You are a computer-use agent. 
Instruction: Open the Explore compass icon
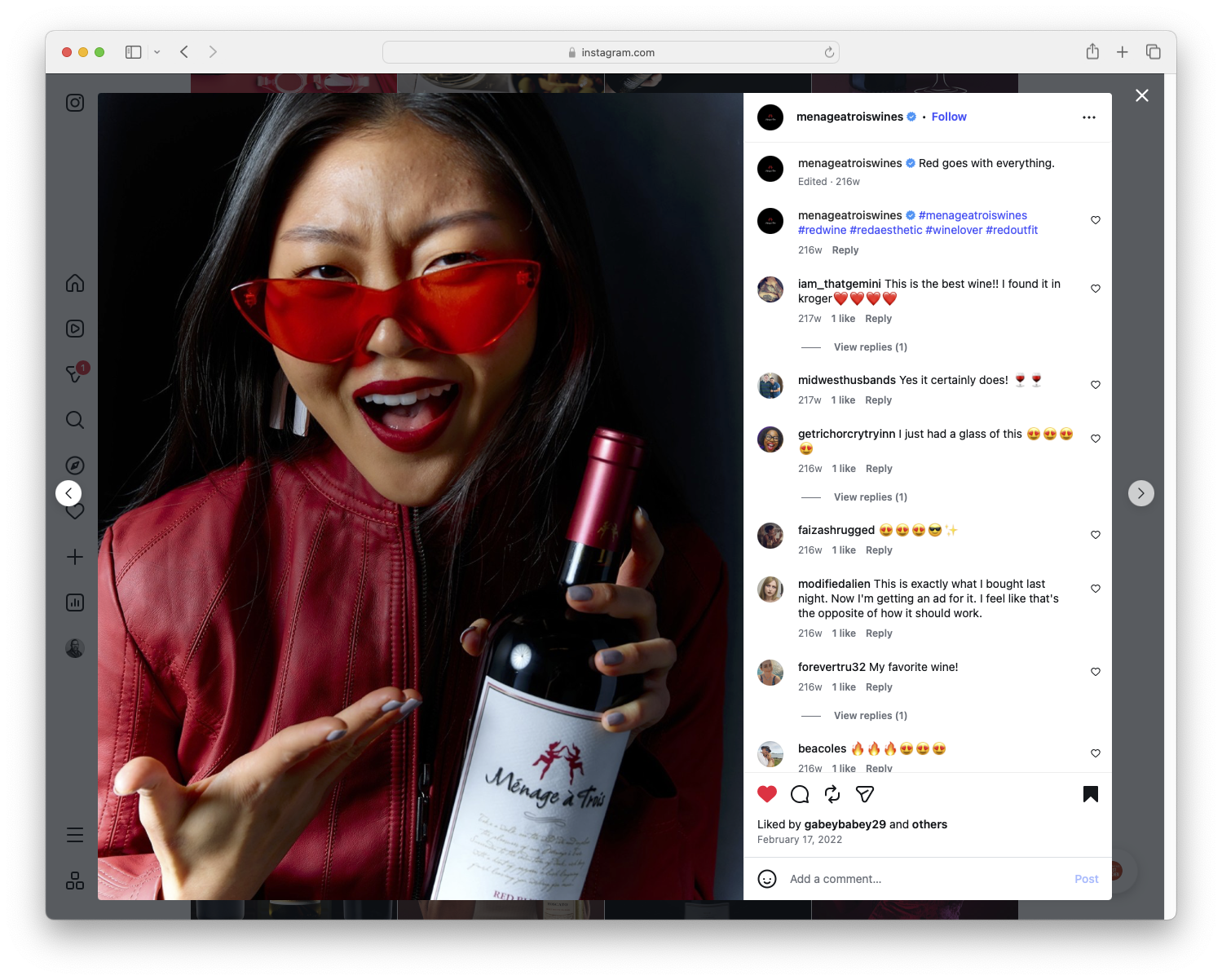(74, 465)
